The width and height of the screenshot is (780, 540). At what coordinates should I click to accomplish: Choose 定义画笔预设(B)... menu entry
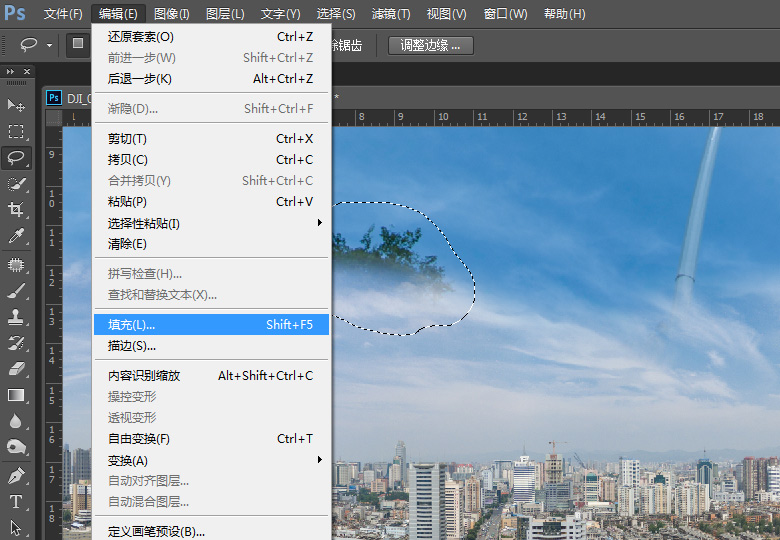coord(211,531)
